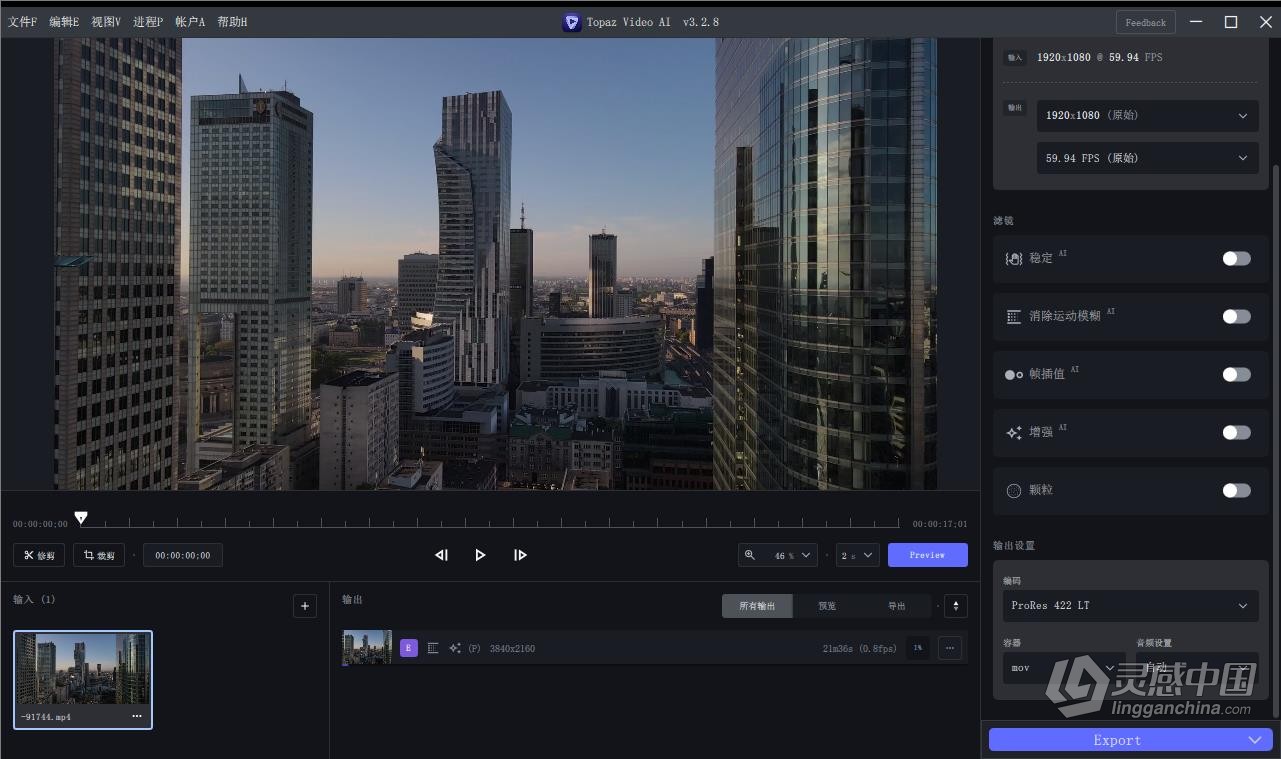Maximize the application window
Screen dimensions: 1281x759
pyautogui.click(x=1231, y=22)
